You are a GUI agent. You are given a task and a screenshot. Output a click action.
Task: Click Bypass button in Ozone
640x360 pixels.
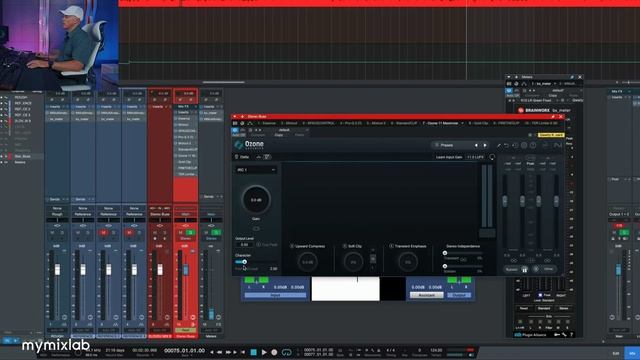511,269
